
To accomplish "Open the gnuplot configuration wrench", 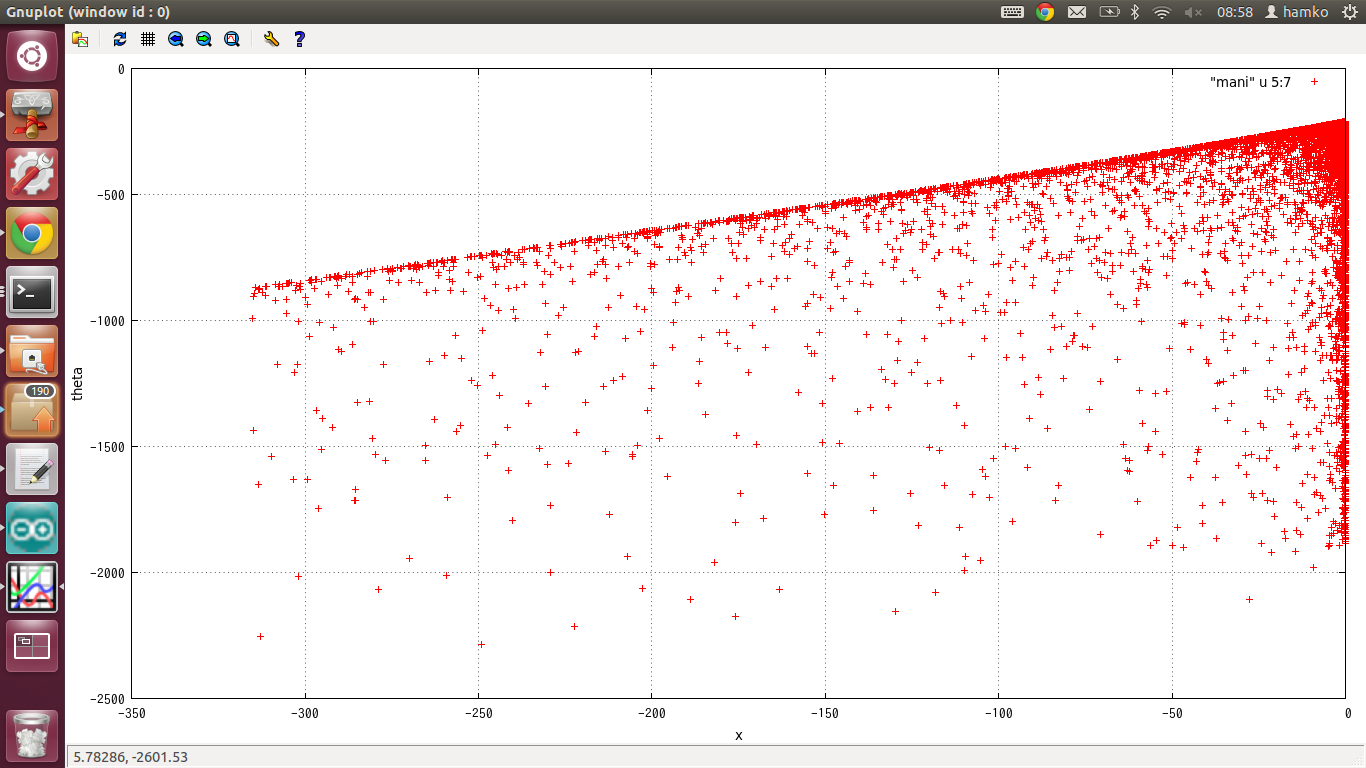I will click(270, 39).
